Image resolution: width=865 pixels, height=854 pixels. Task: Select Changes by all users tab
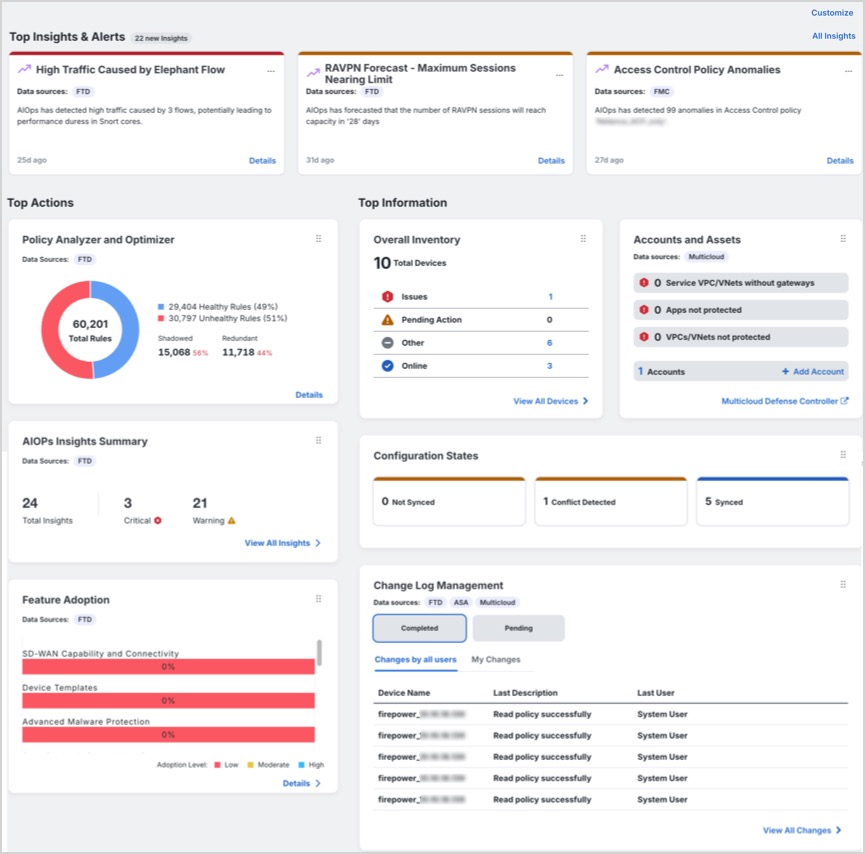click(x=415, y=660)
